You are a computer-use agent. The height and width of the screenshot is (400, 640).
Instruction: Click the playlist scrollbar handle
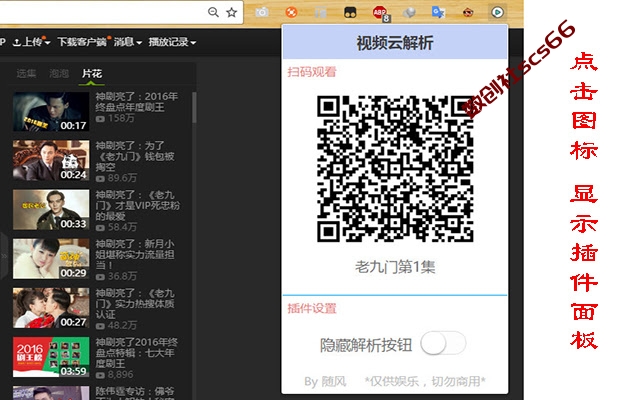coord(194,107)
